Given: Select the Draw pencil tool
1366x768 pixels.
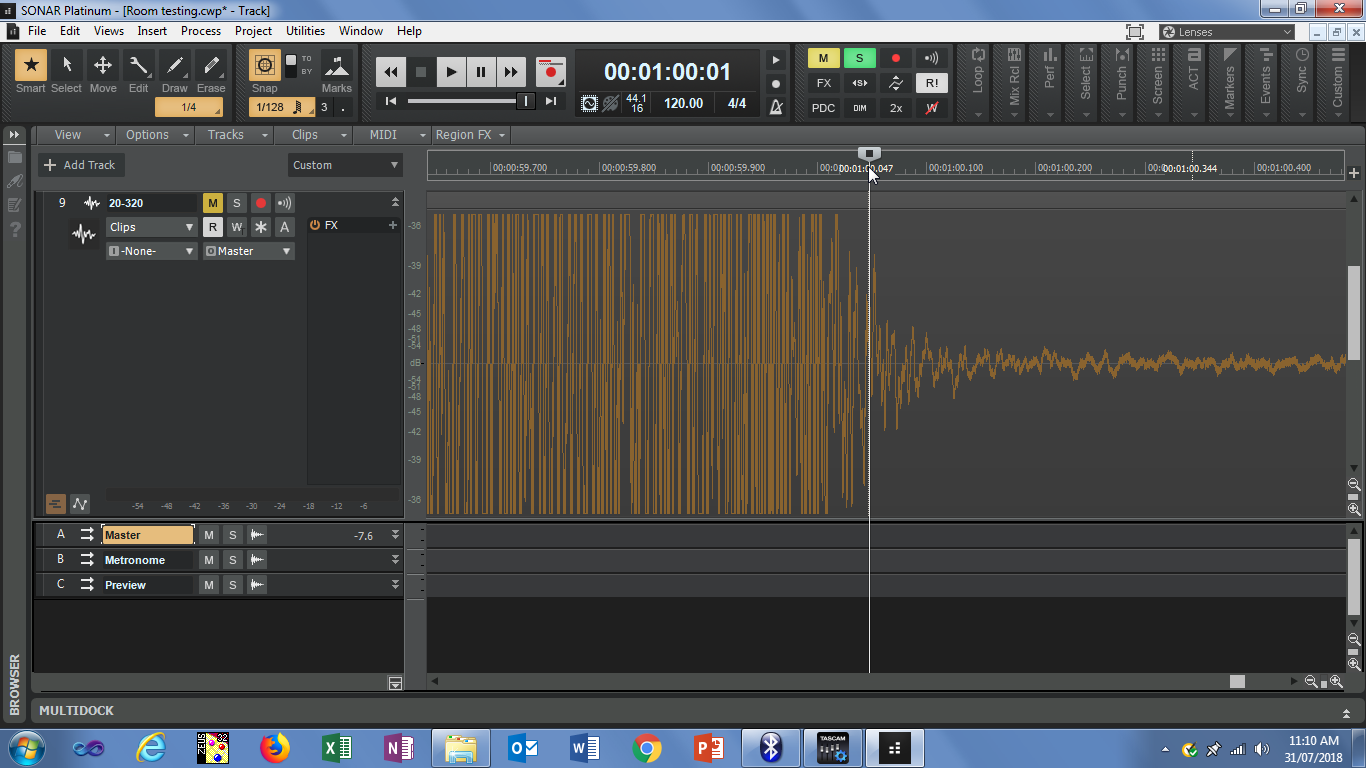Looking at the screenshot, I should pos(175,66).
